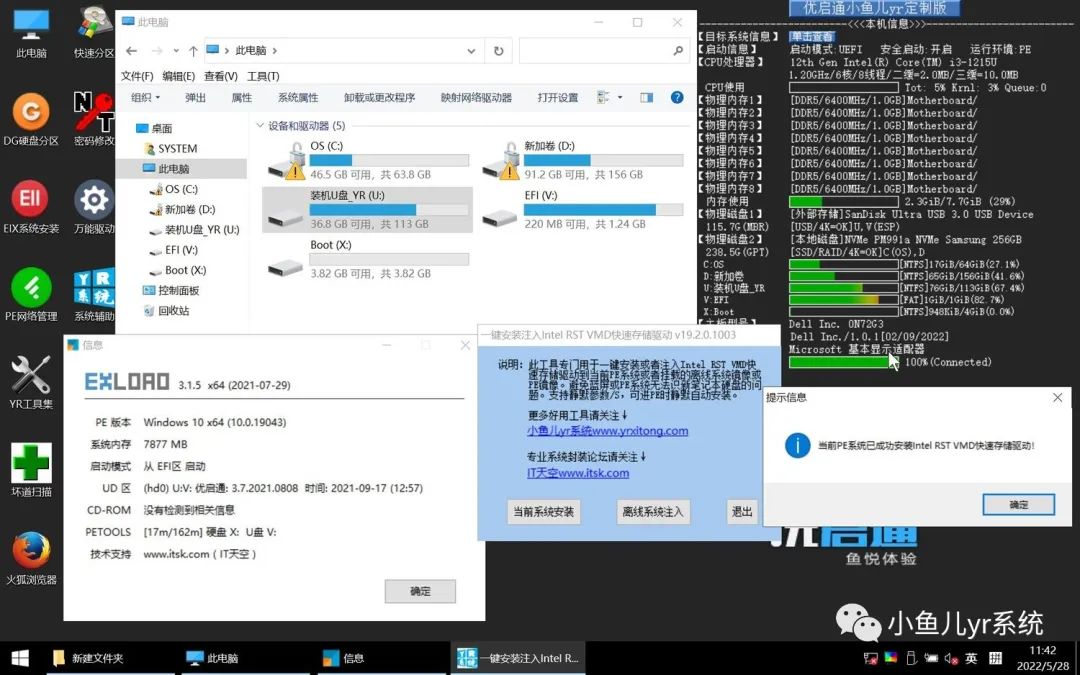Open 文件(F) menu in Explorer
The width and height of the screenshot is (1080, 675).
tap(136, 76)
